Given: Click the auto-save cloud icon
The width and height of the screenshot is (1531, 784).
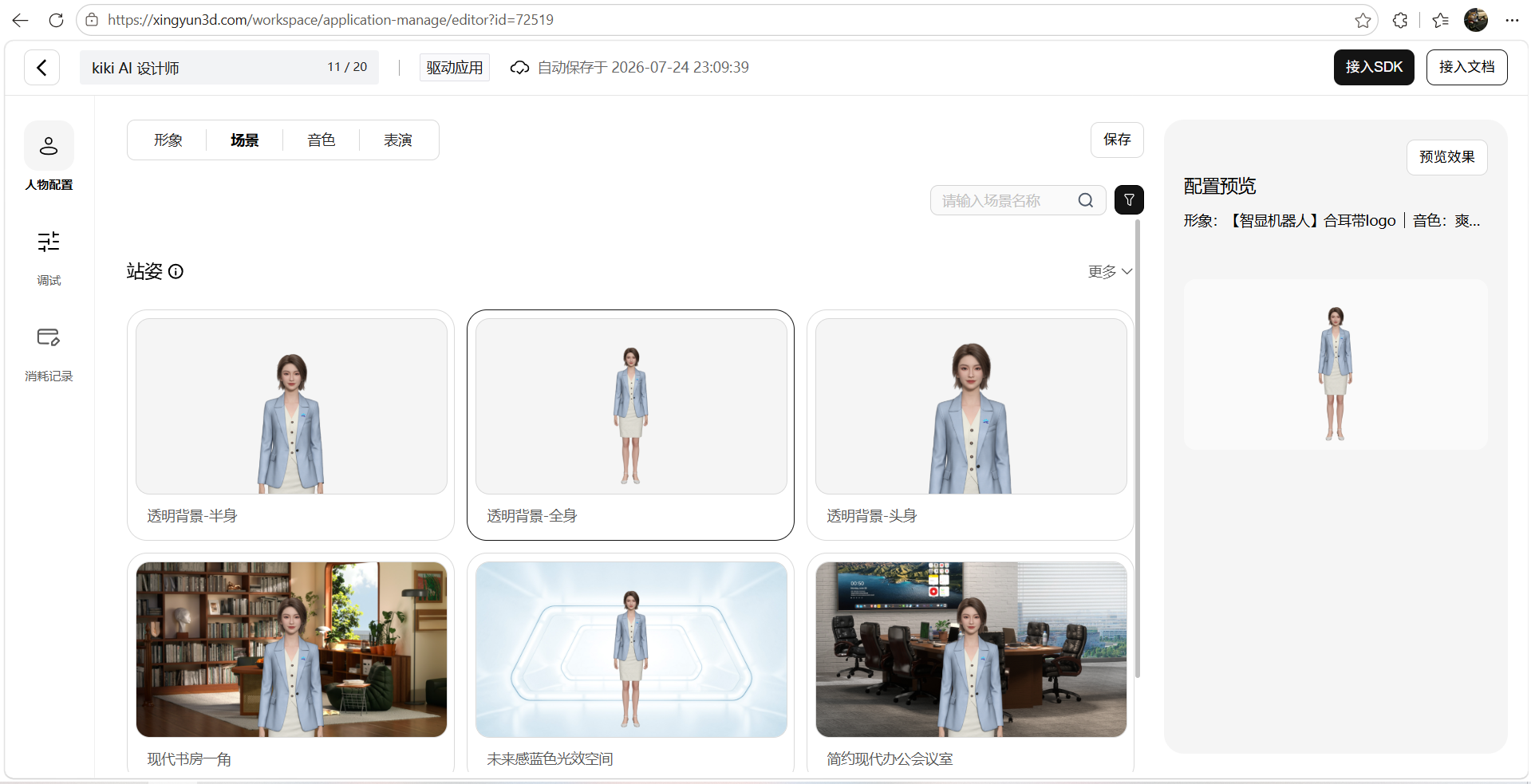Looking at the screenshot, I should coord(520,67).
